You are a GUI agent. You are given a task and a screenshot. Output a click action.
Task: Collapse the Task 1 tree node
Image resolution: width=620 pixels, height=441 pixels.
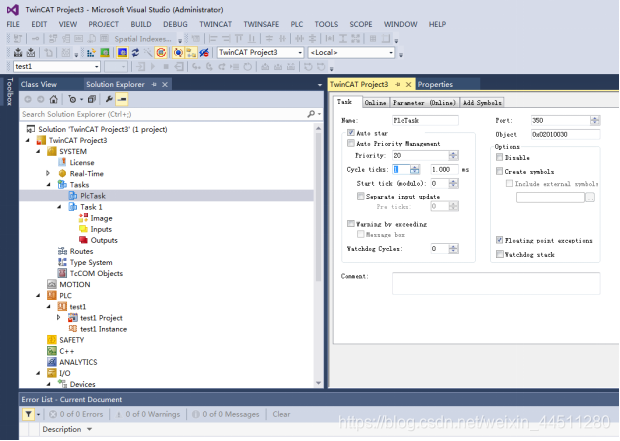59,207
